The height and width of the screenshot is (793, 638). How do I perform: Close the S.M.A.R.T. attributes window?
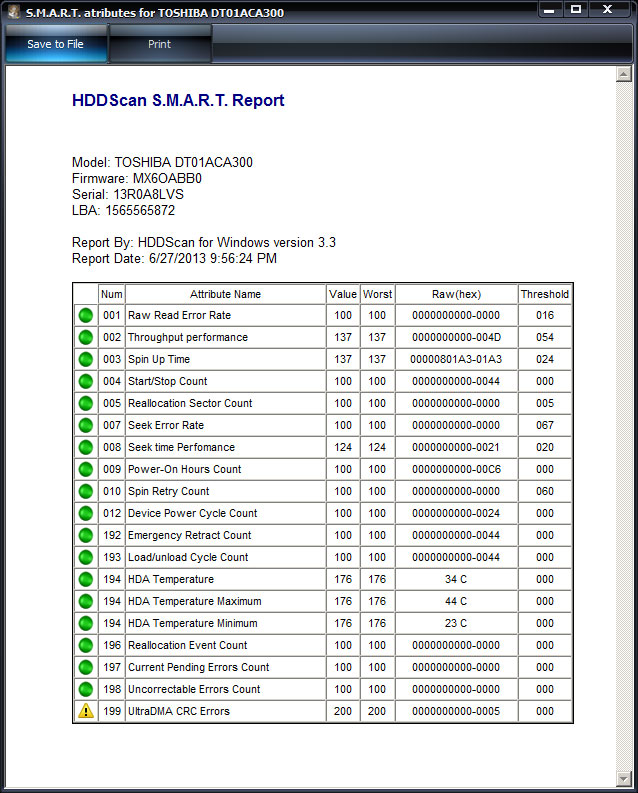pos(608,10)
